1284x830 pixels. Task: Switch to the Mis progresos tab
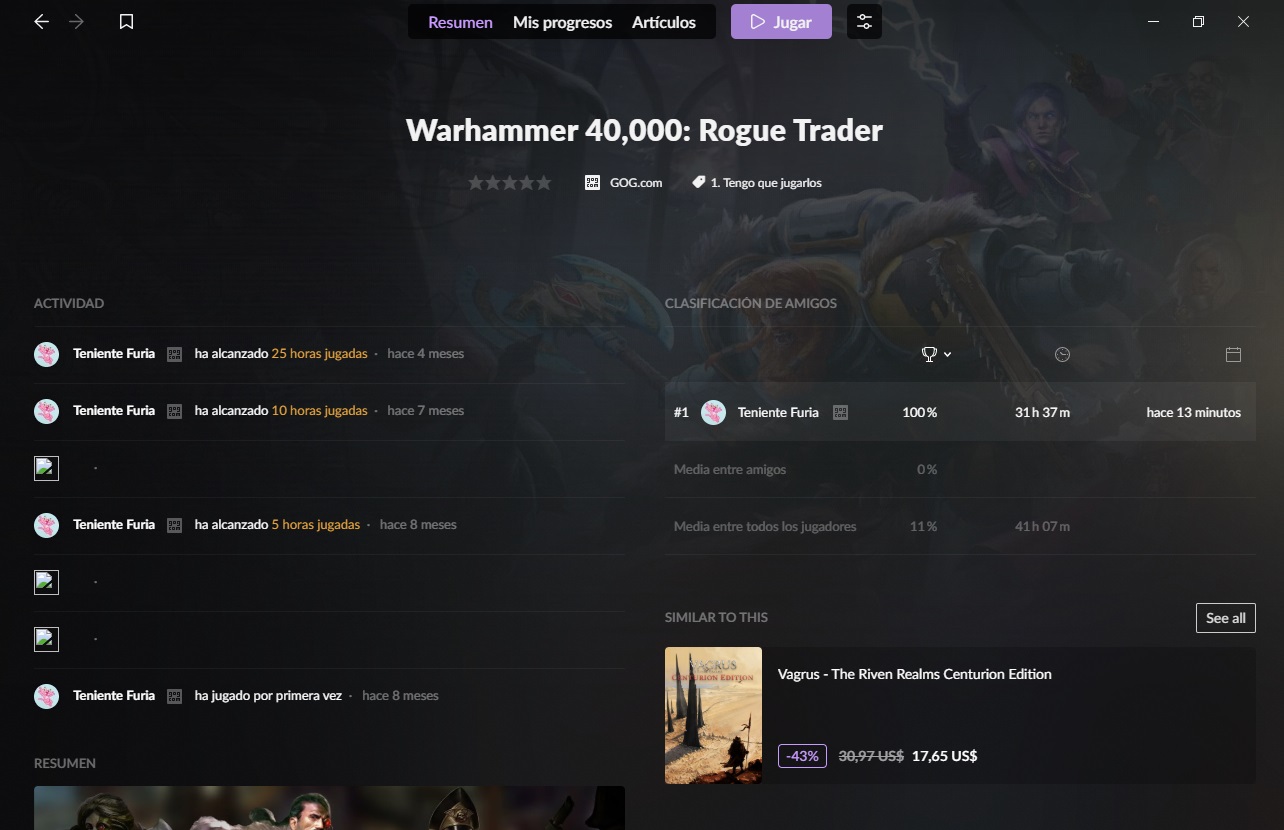(562, 22)
